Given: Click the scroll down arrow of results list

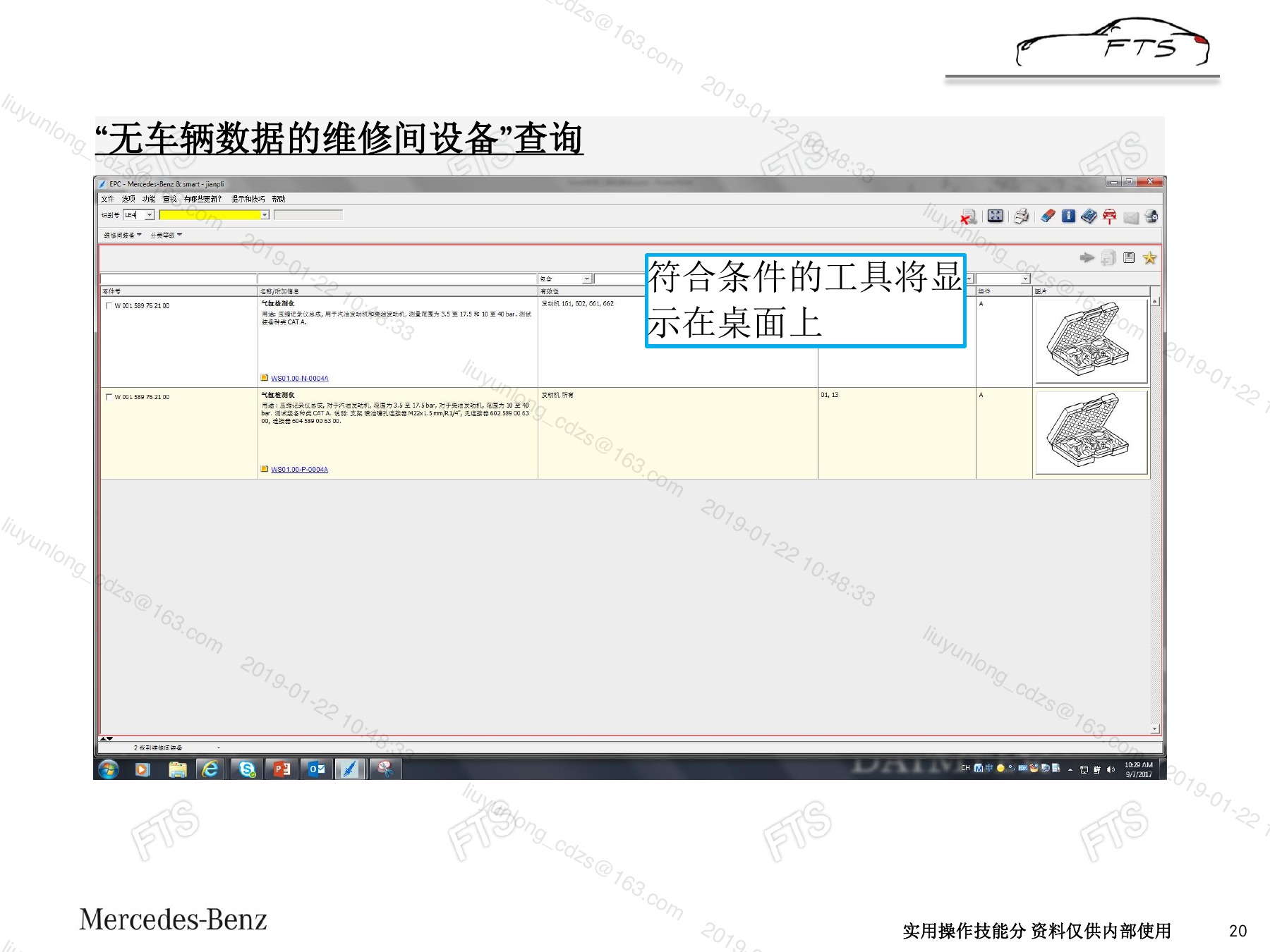Looking at the screenshot, I should (1155, 728).
